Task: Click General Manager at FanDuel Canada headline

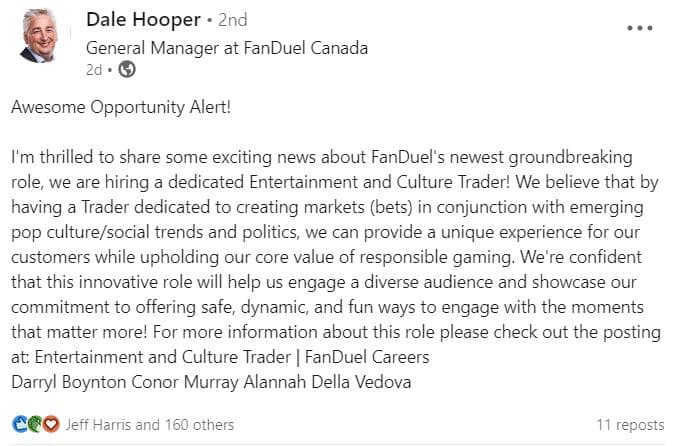Action: (227, 48)
